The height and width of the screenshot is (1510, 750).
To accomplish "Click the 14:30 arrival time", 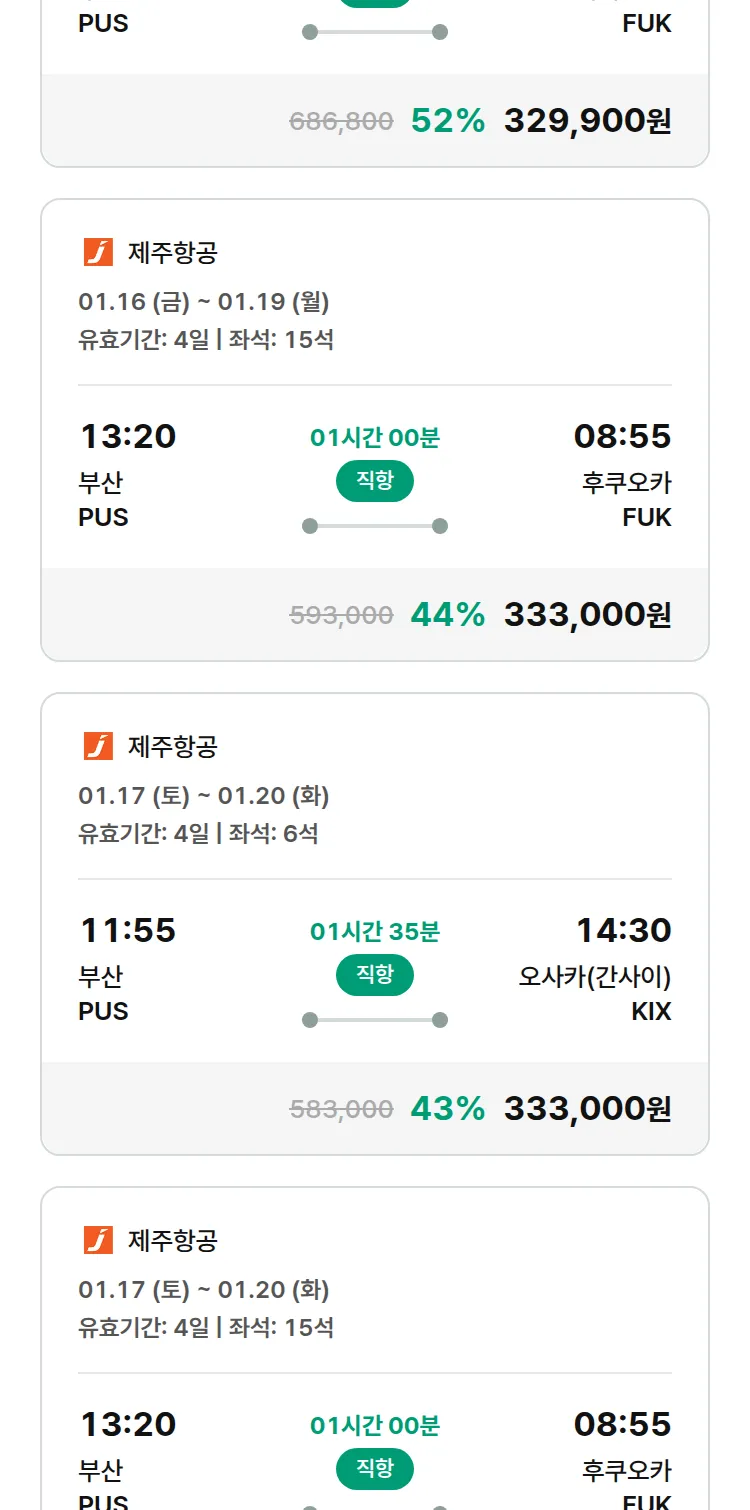I will pyautogui.click(x=623, y=931).
